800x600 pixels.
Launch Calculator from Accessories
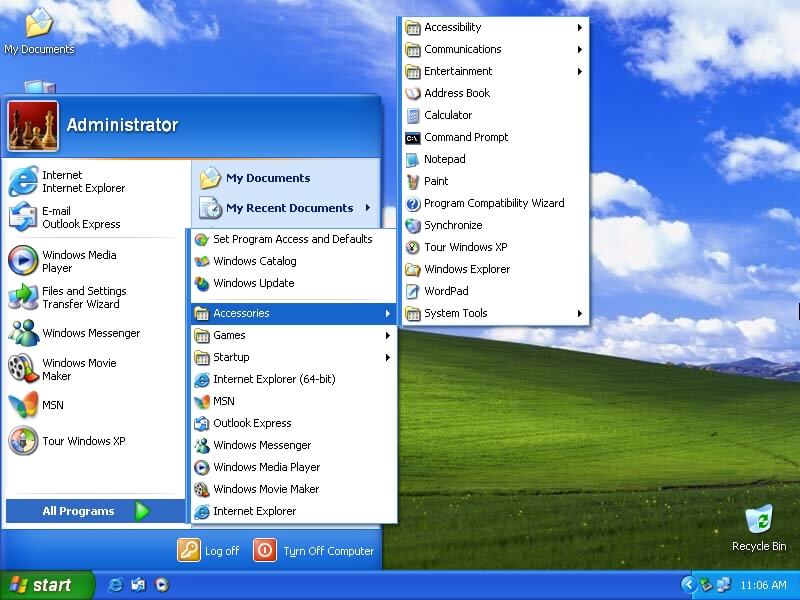click(447, 115)
